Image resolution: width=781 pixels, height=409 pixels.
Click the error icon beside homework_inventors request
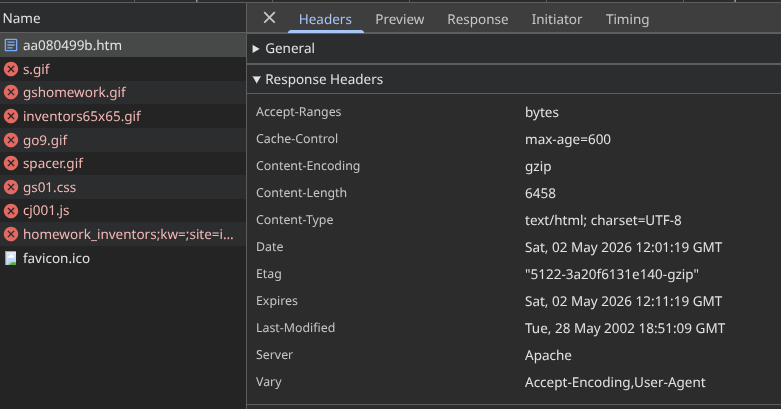10,234
